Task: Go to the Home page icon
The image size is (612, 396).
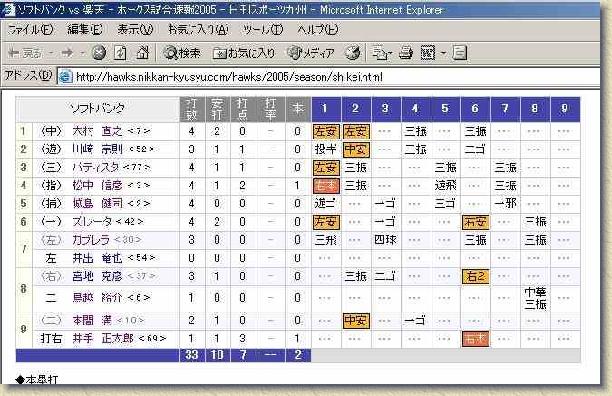Action: click(x=142, y=53)
